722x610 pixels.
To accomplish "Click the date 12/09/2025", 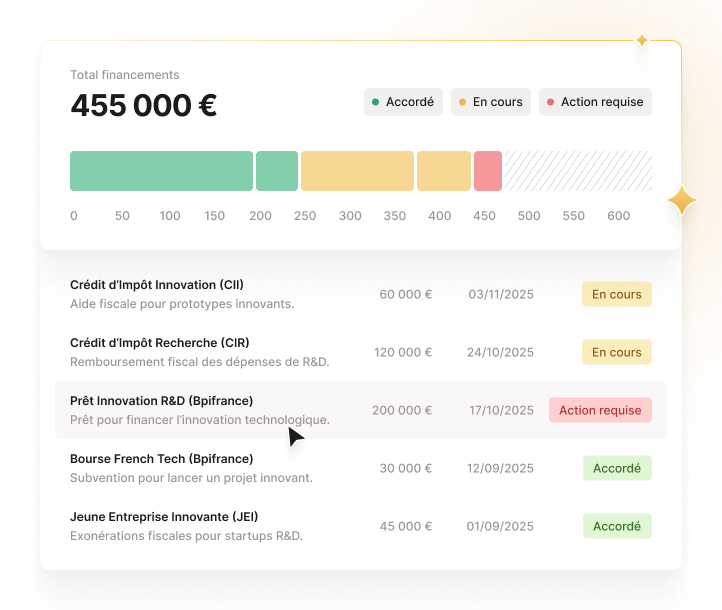I will click(501, 468).
